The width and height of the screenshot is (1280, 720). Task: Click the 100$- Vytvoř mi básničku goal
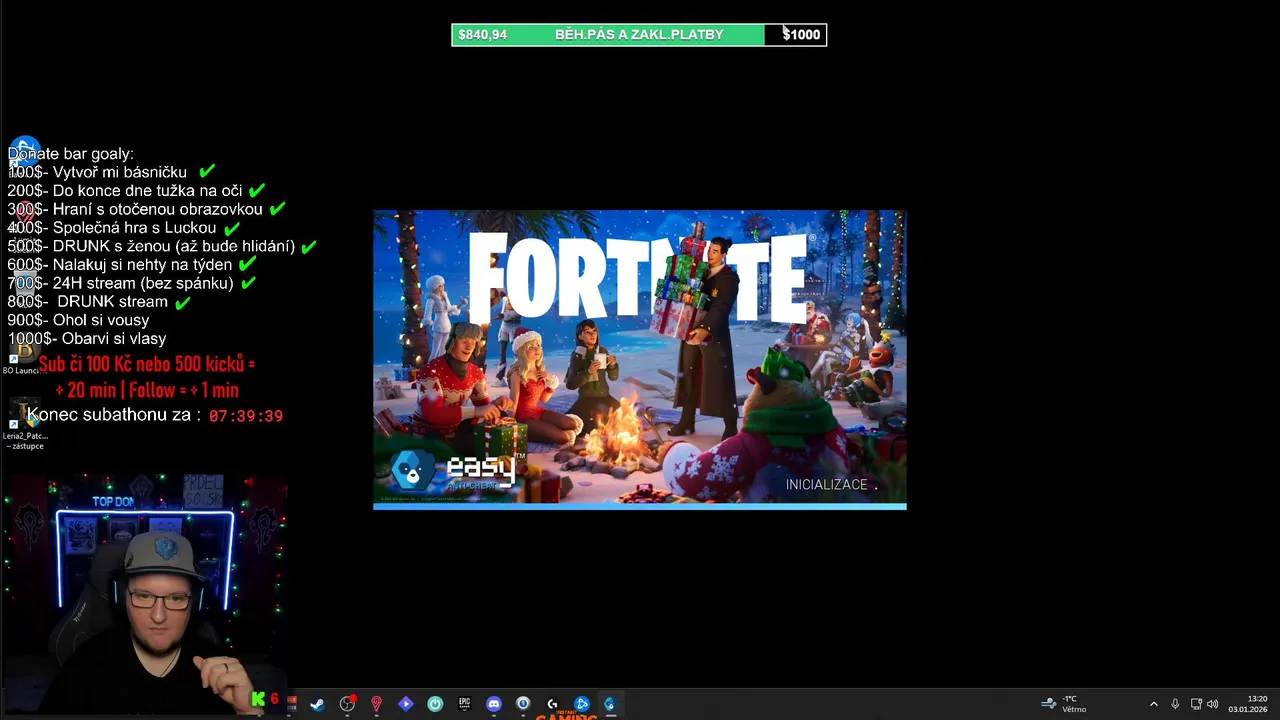point(97,172)
